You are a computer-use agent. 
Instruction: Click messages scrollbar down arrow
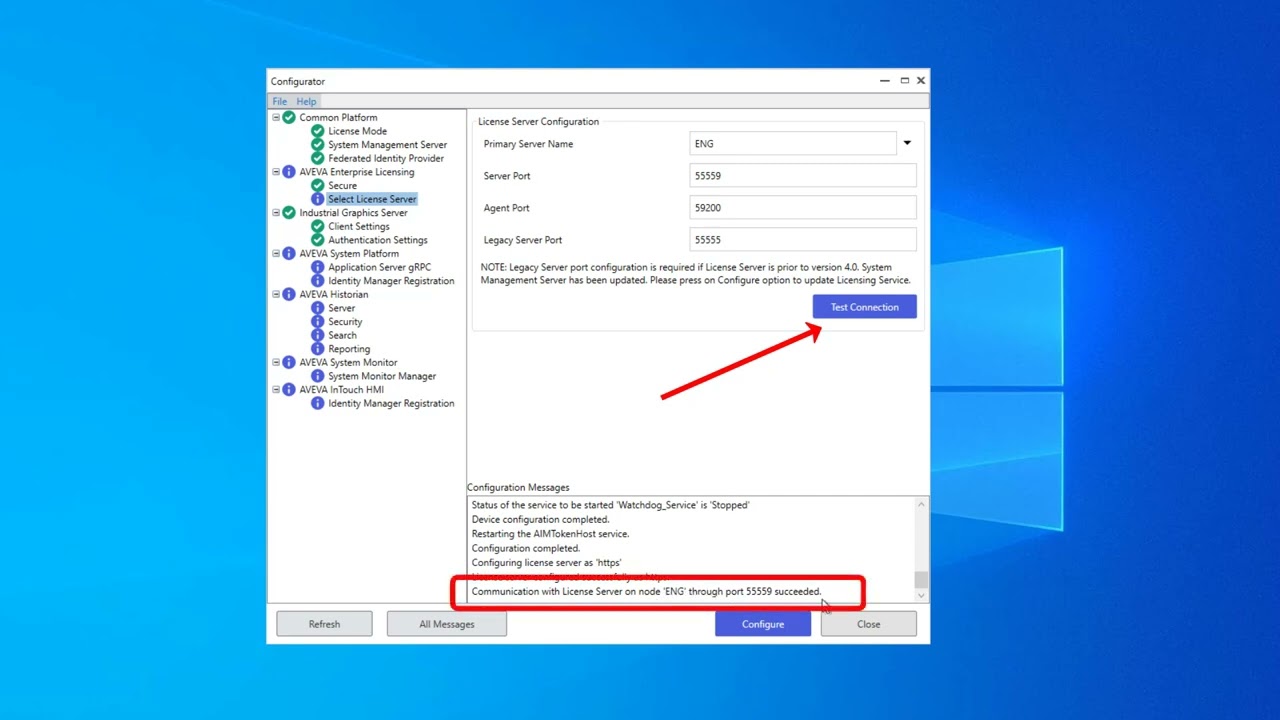921,595
